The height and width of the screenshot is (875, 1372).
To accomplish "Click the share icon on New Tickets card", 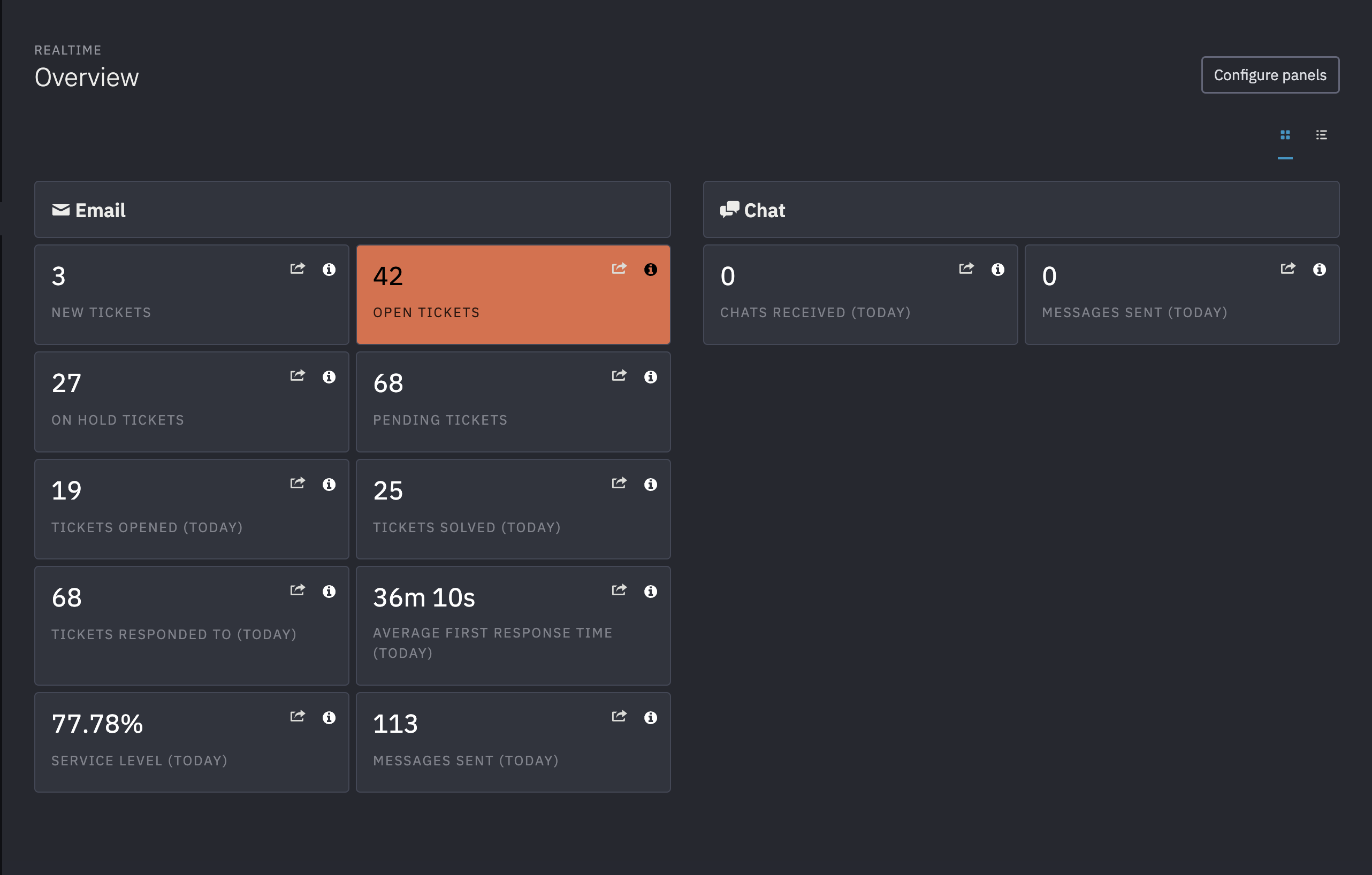I will (x=298, y=268).
